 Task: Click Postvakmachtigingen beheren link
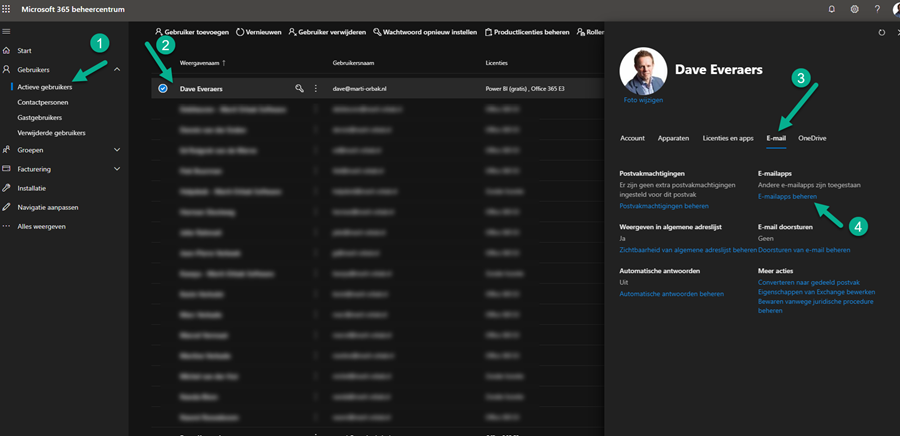tap(664, 206)
